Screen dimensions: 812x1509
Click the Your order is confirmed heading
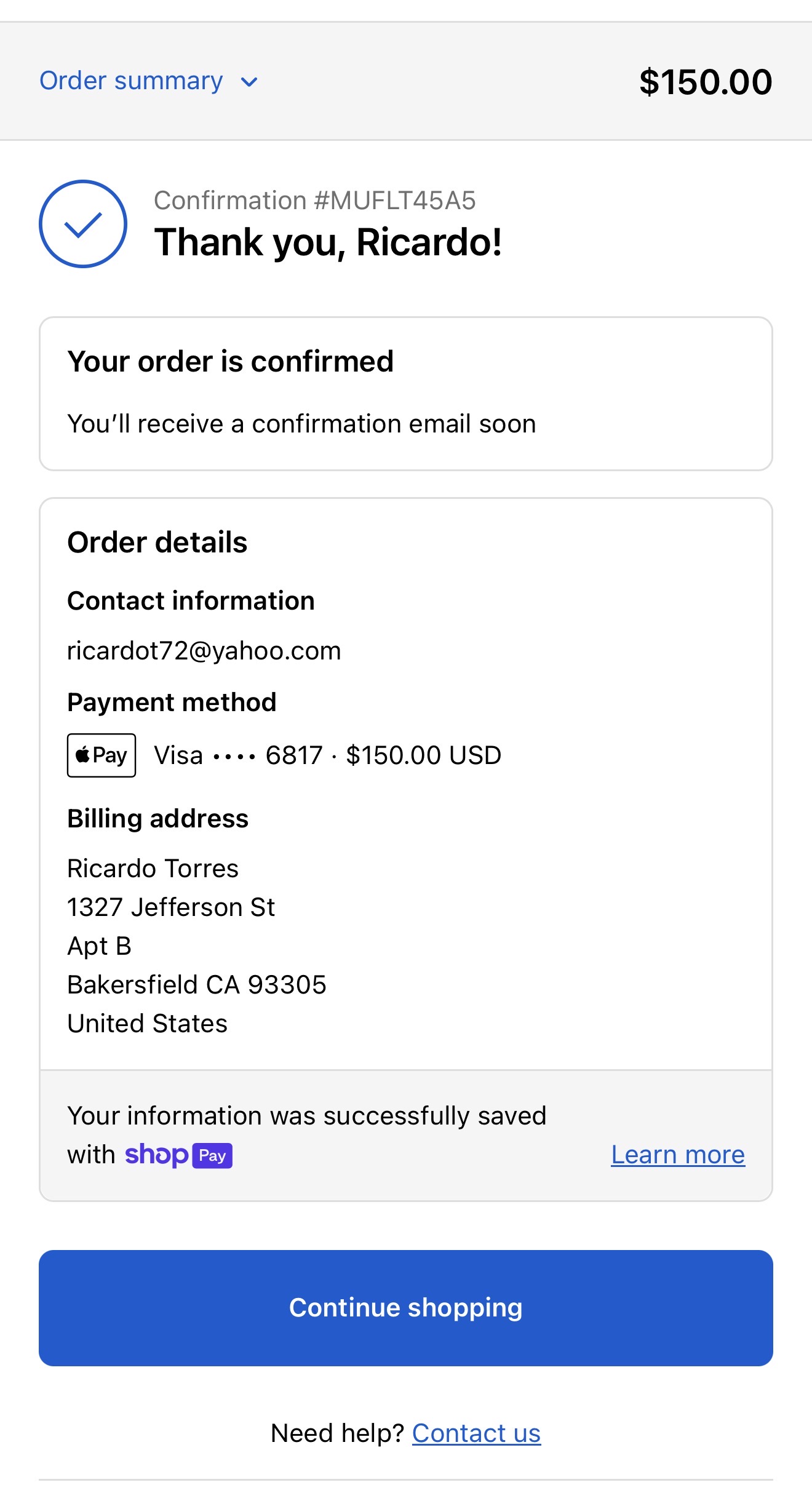point(230,361)
